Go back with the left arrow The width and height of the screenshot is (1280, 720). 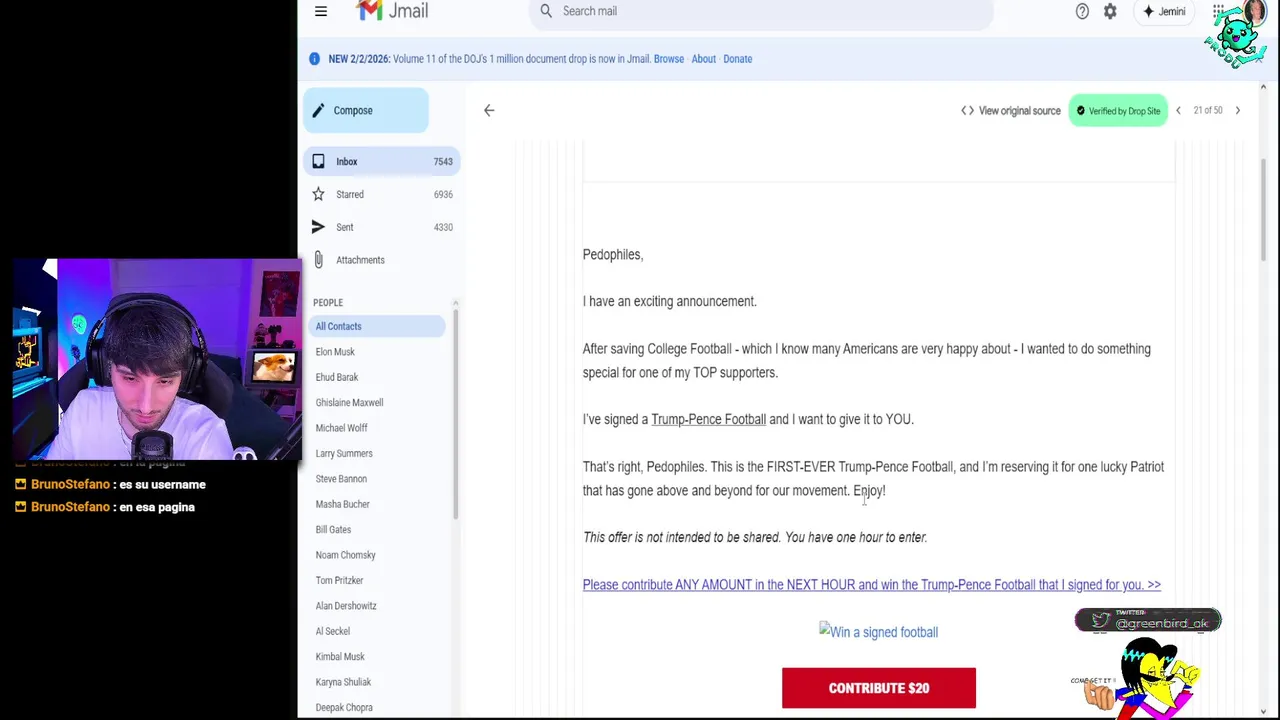point(489,111)
